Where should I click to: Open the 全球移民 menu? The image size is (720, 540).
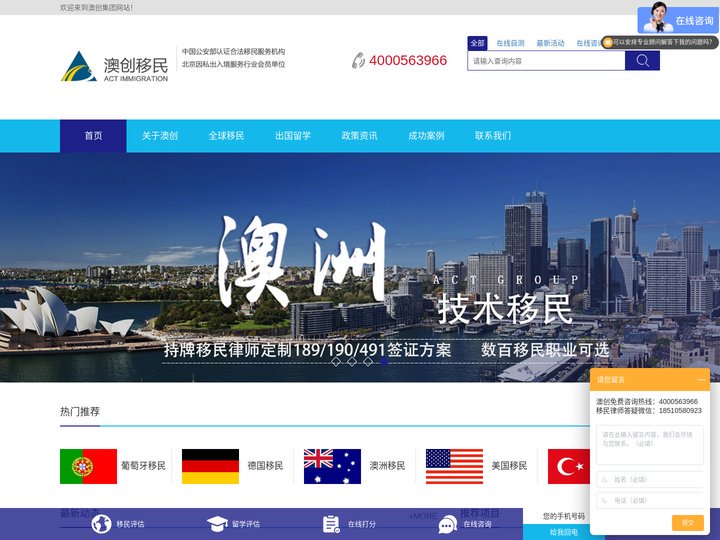[226, 136]
